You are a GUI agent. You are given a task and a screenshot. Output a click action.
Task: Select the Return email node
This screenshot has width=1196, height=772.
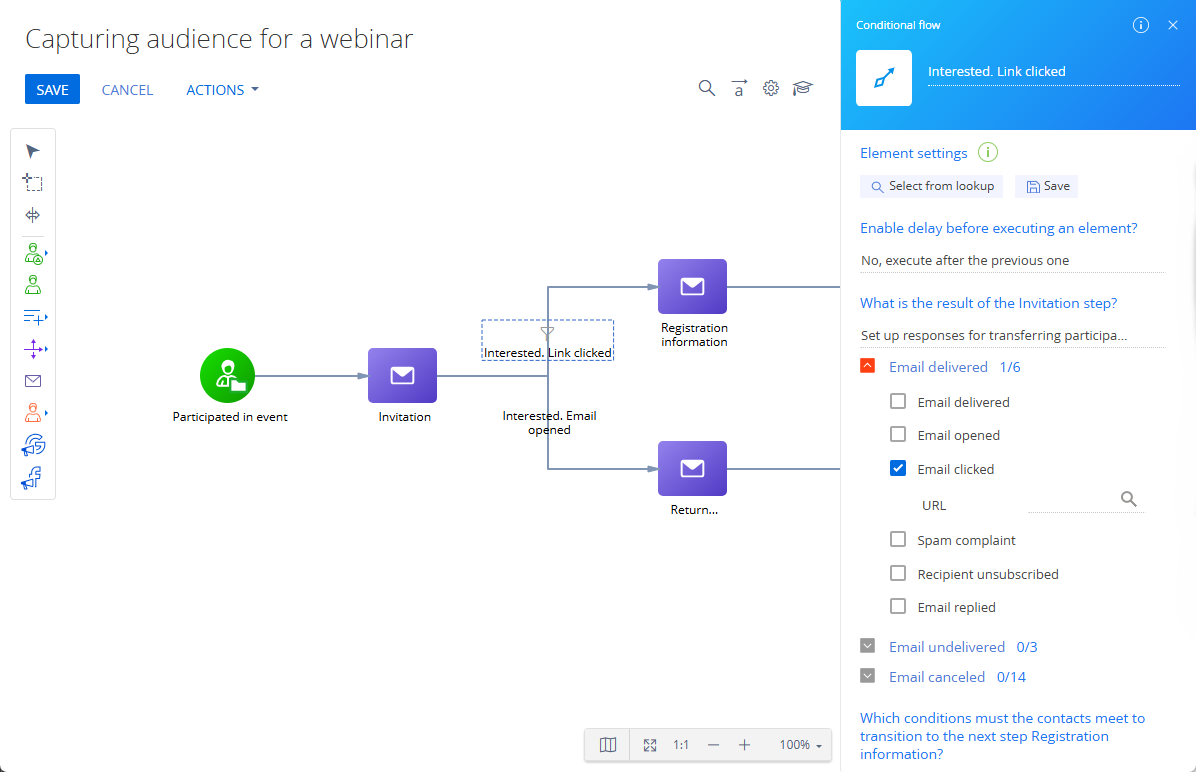click(693, 468)
